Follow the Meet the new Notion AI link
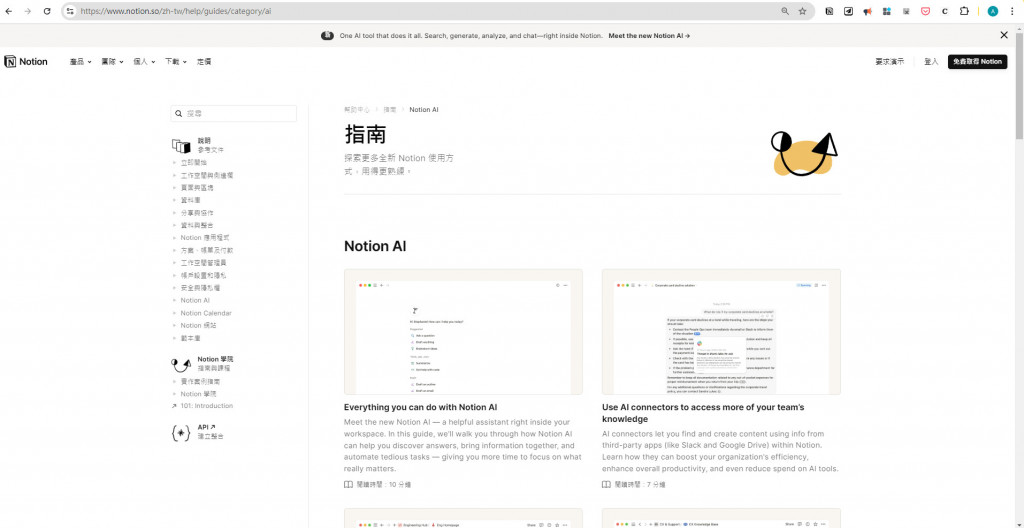The height and width of the screenshot is (528, 1024). coord(649,36)
